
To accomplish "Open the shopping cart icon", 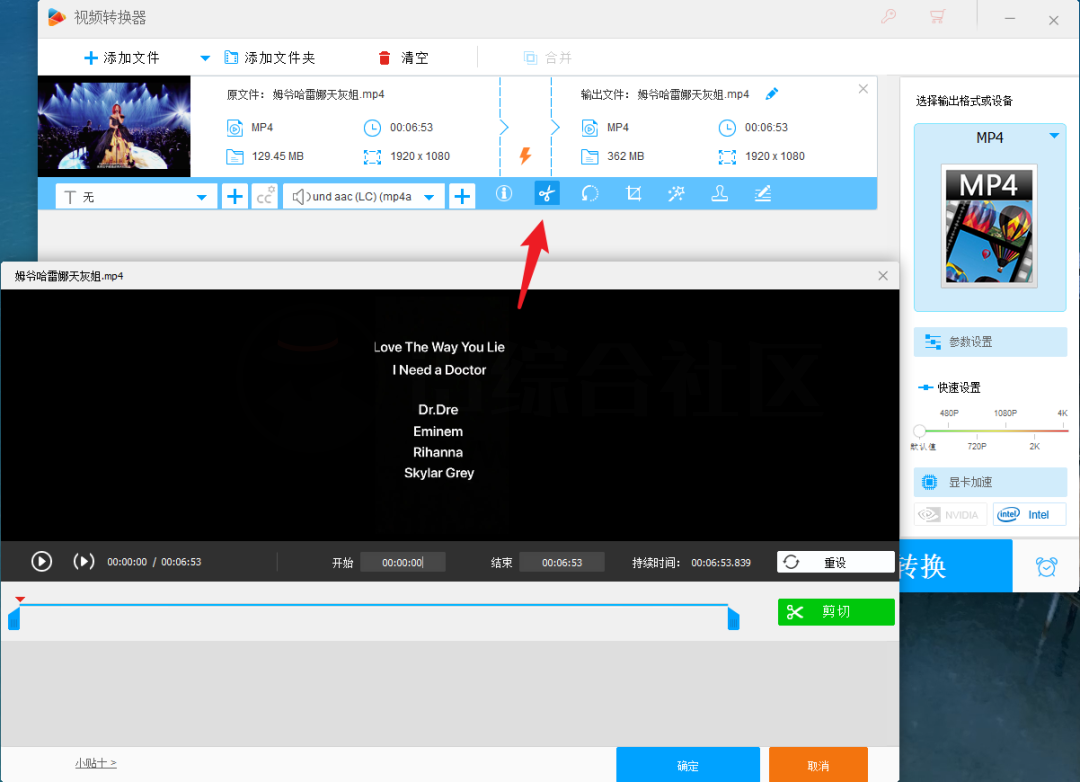I will pyautogui.click(x=937, y=17).
